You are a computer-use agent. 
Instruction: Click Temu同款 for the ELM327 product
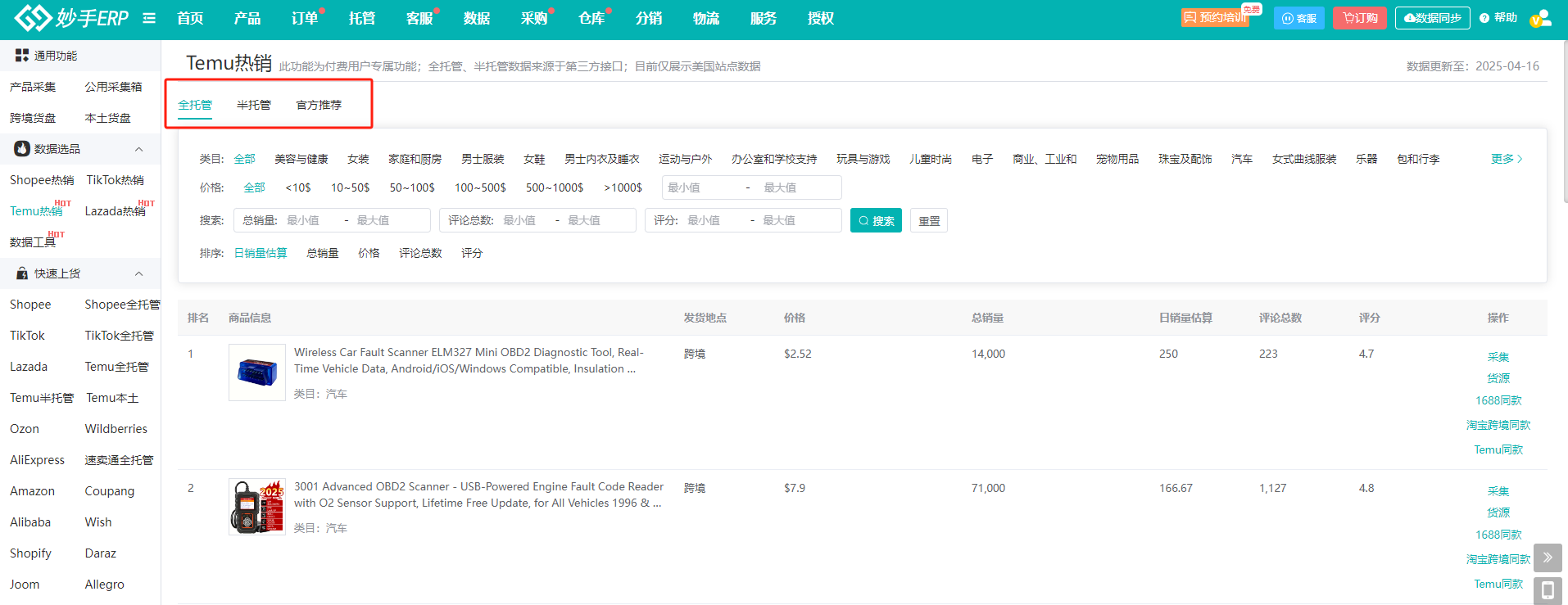click(x=1498, y=449)
